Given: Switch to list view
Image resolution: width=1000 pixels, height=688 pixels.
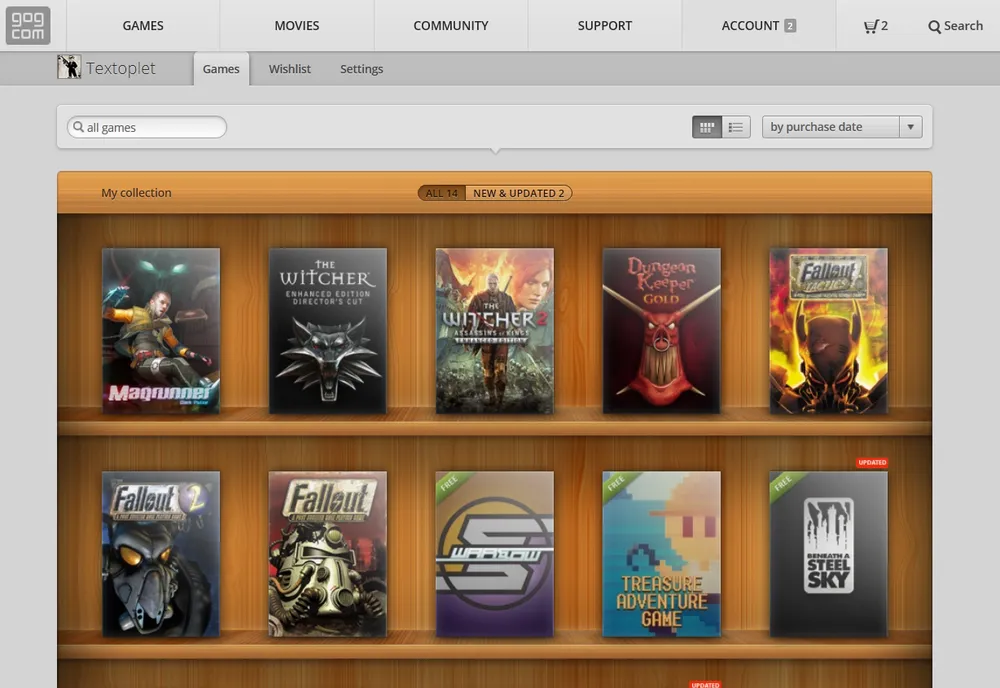Looking at the screenshot, I should [736, 127].
